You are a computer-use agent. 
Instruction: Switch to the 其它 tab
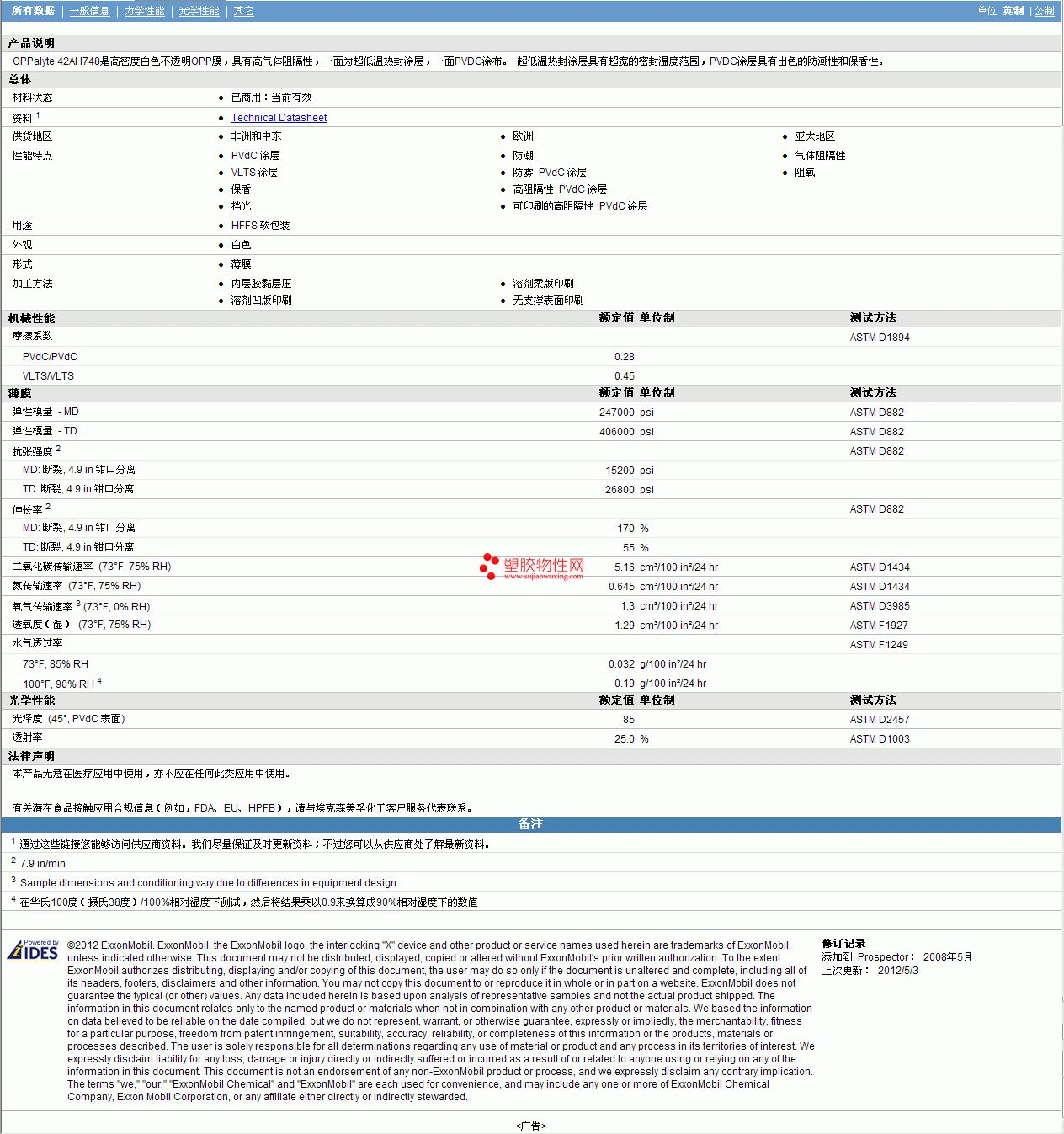point(244,11)
